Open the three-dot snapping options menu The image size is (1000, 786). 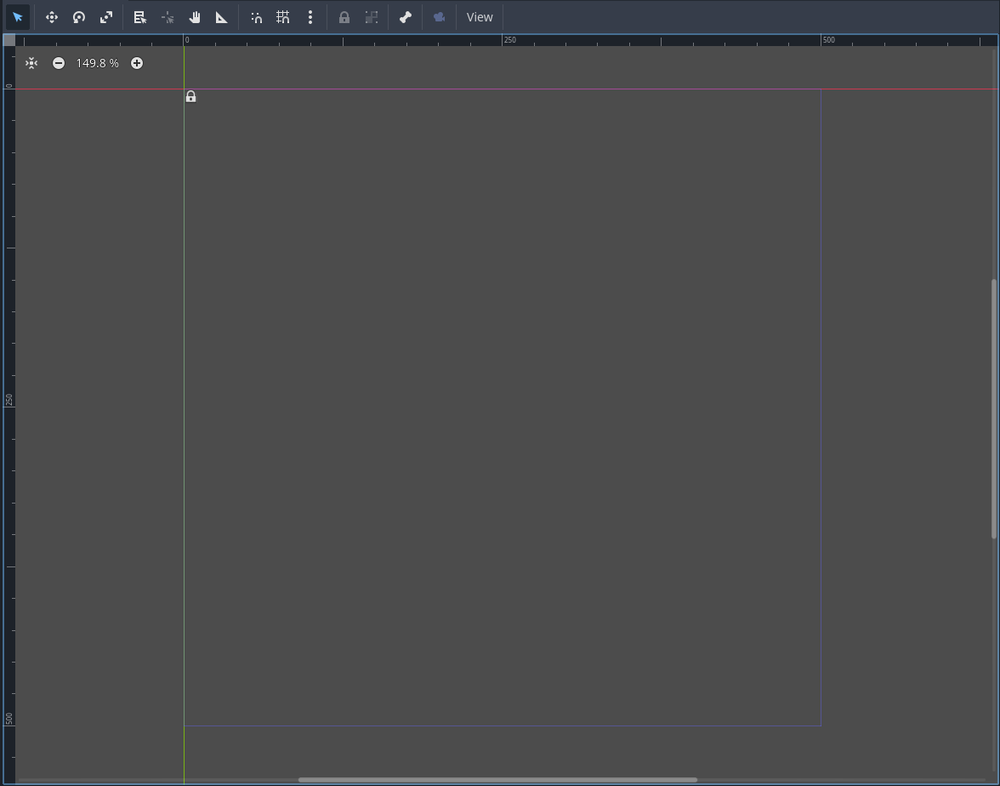310,17
